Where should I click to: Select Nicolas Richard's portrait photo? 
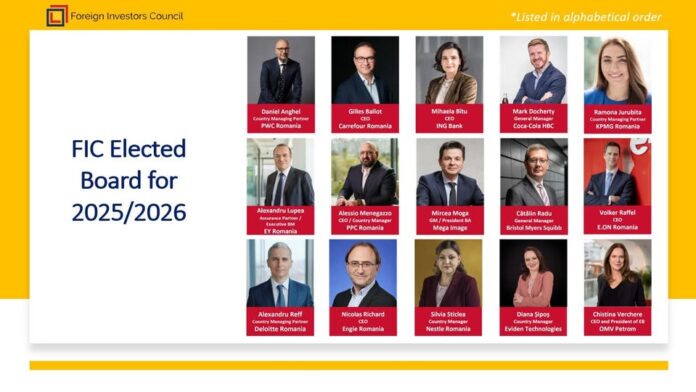point(363,273)
